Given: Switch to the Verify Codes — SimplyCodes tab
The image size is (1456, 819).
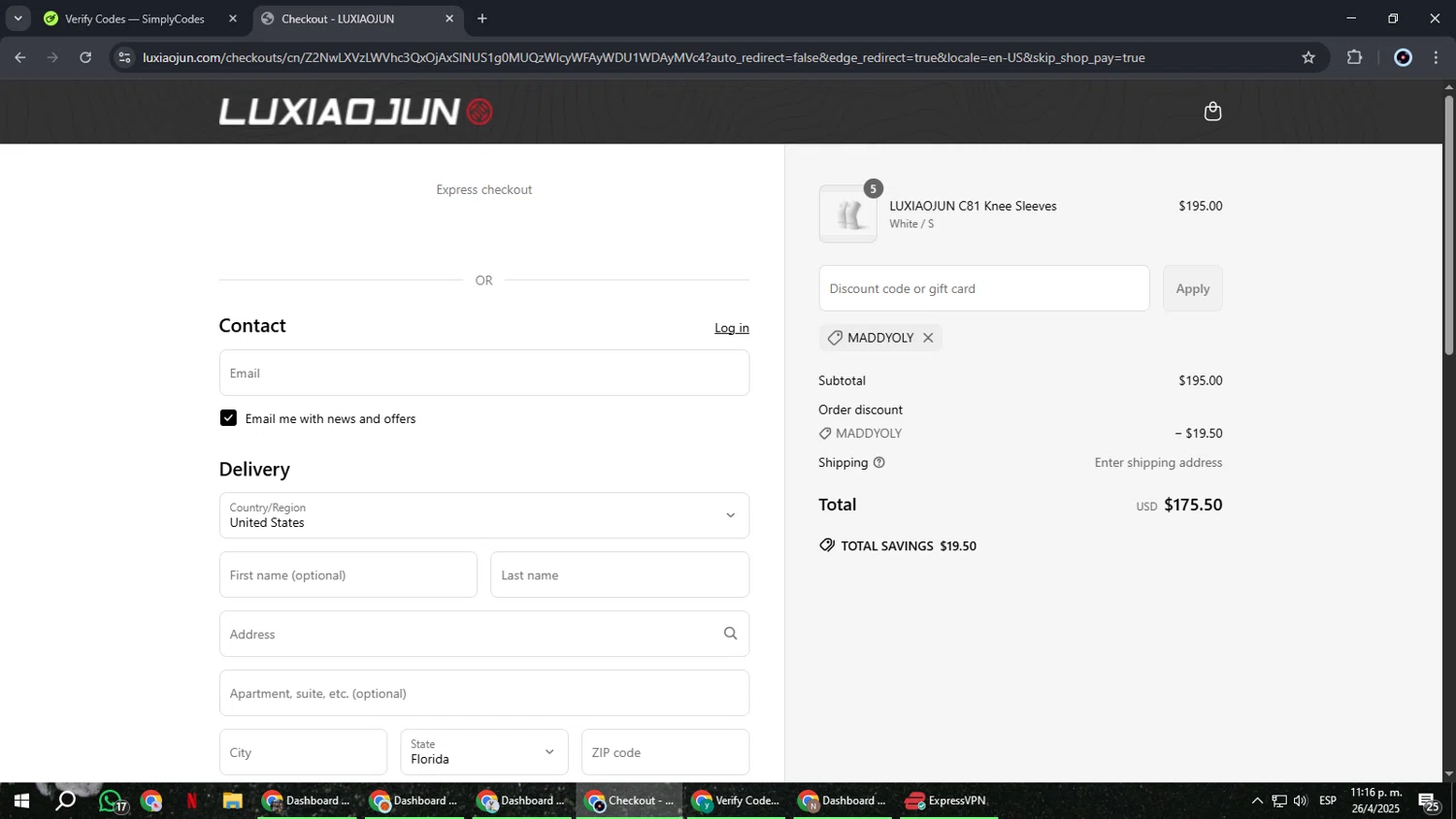Looking at the screenshot, I should [x=134, y=18].
